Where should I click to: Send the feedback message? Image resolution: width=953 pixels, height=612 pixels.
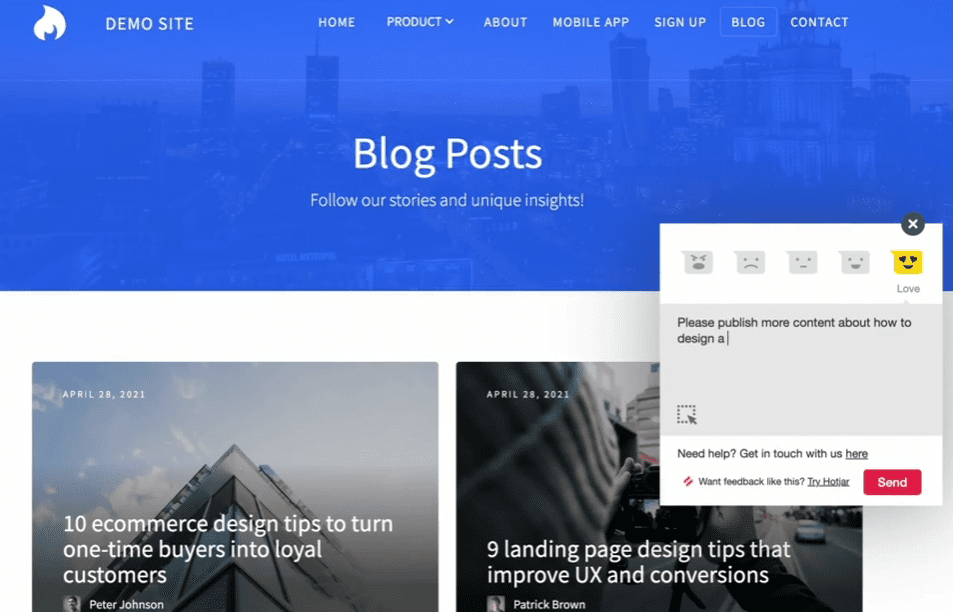click(x=892, y=482)
